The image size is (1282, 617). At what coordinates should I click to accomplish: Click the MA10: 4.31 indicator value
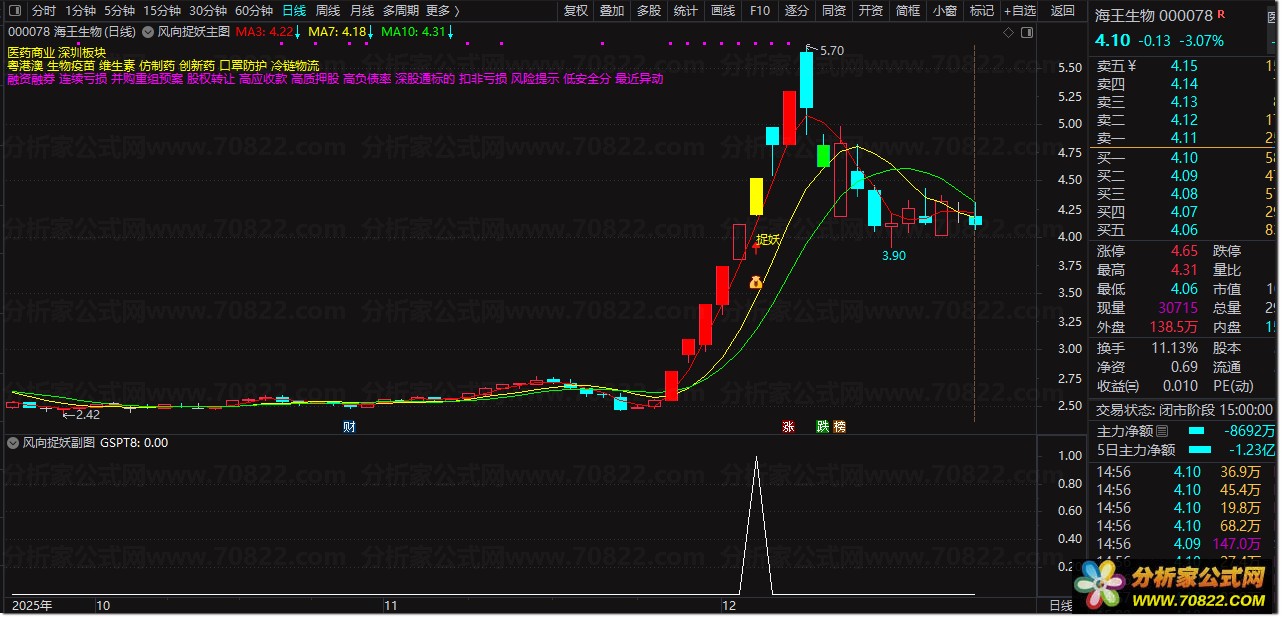[x=413, y=32]
